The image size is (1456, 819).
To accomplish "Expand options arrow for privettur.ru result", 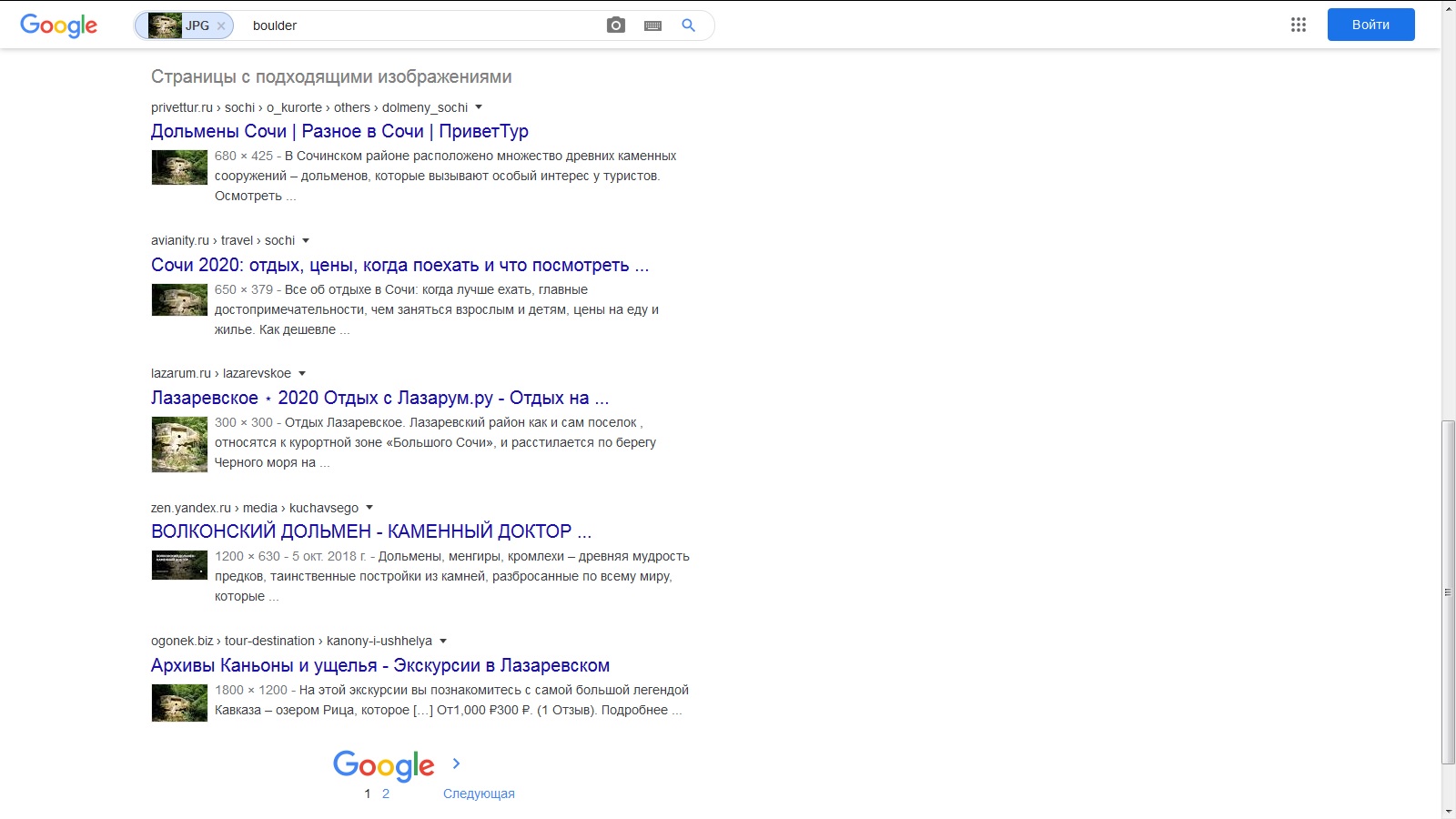I will (x=479, y=107).
